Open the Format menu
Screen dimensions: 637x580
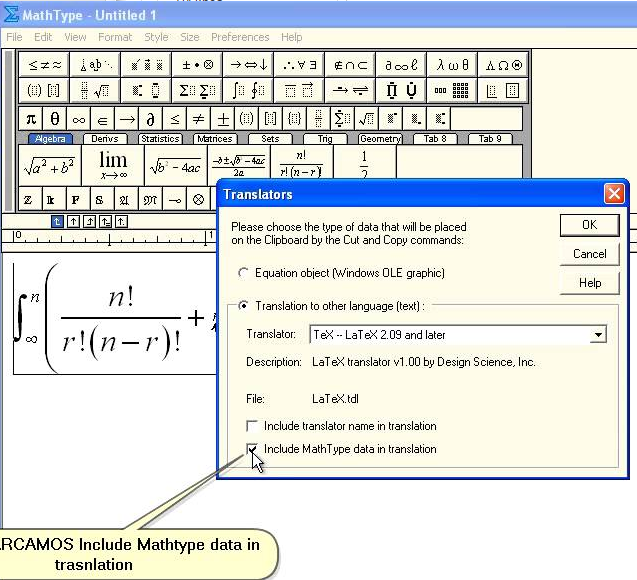coord(115,37)
